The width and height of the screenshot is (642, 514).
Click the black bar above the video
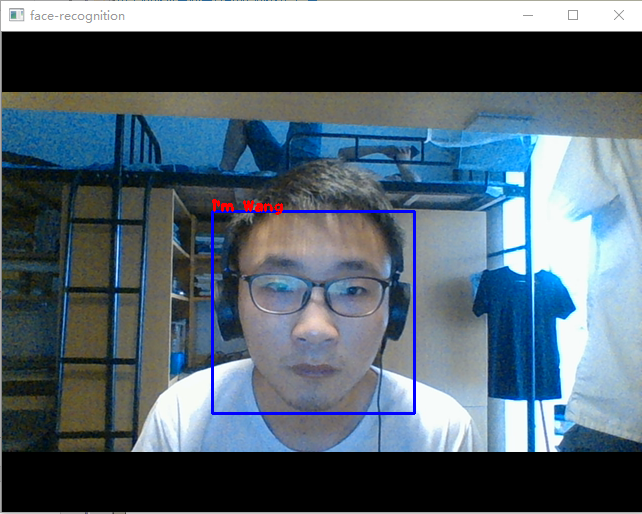[320, 61]
